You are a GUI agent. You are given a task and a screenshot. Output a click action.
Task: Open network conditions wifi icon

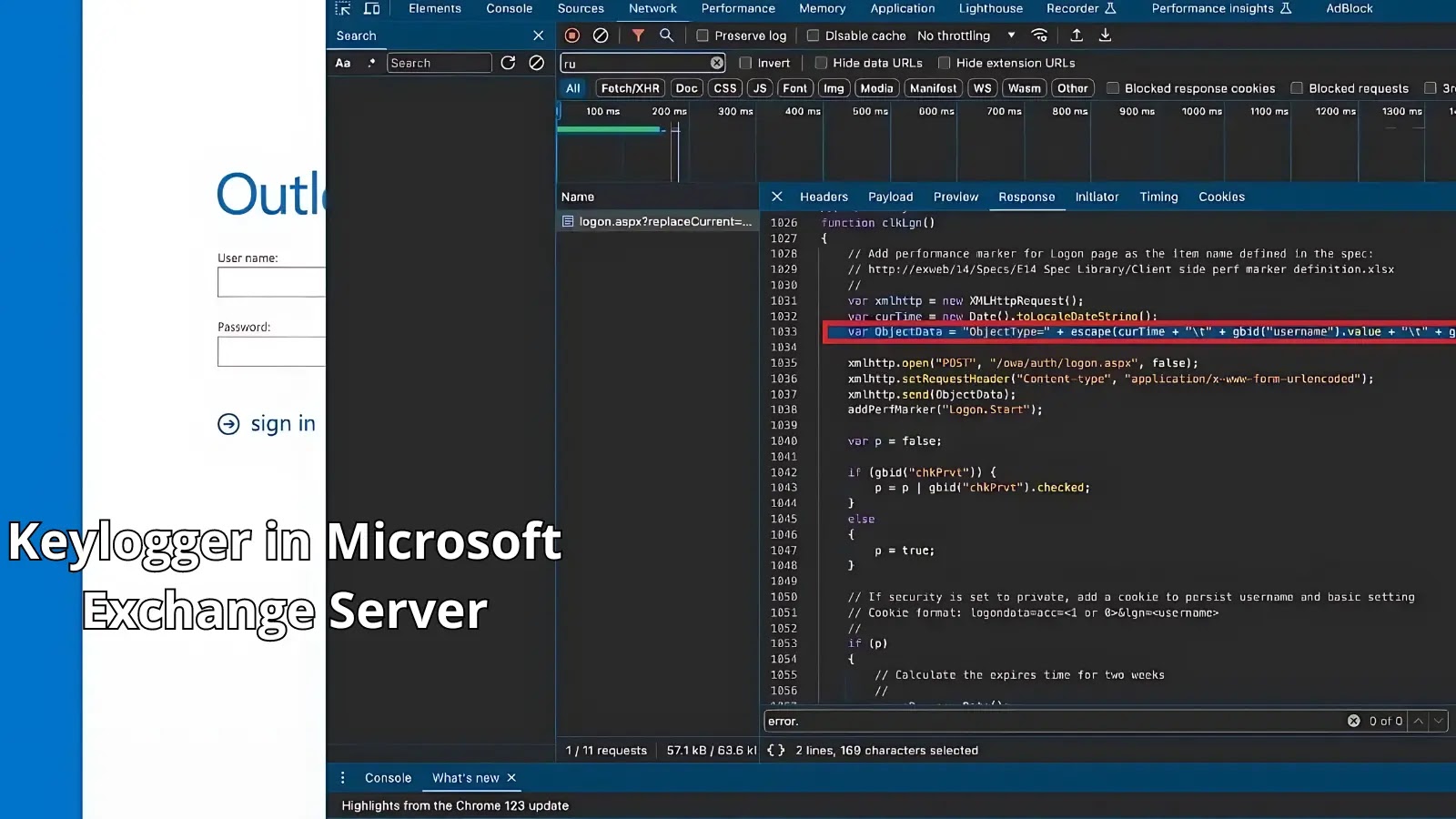click(x=1039, y=35)
